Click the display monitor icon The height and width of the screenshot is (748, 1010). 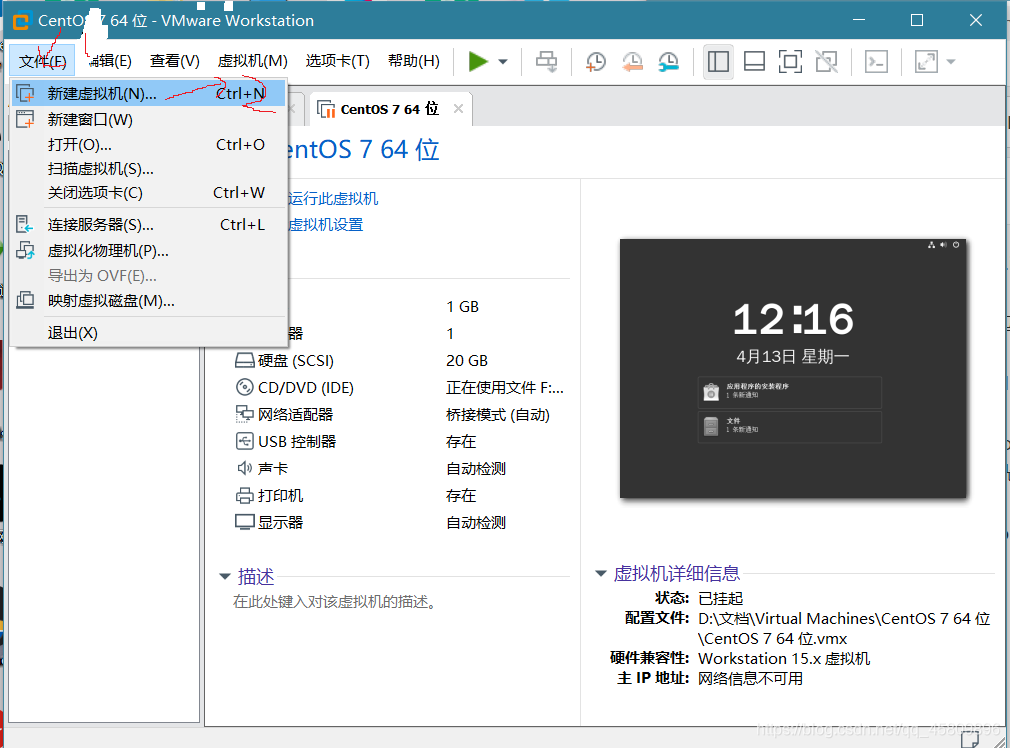(245, 522)
